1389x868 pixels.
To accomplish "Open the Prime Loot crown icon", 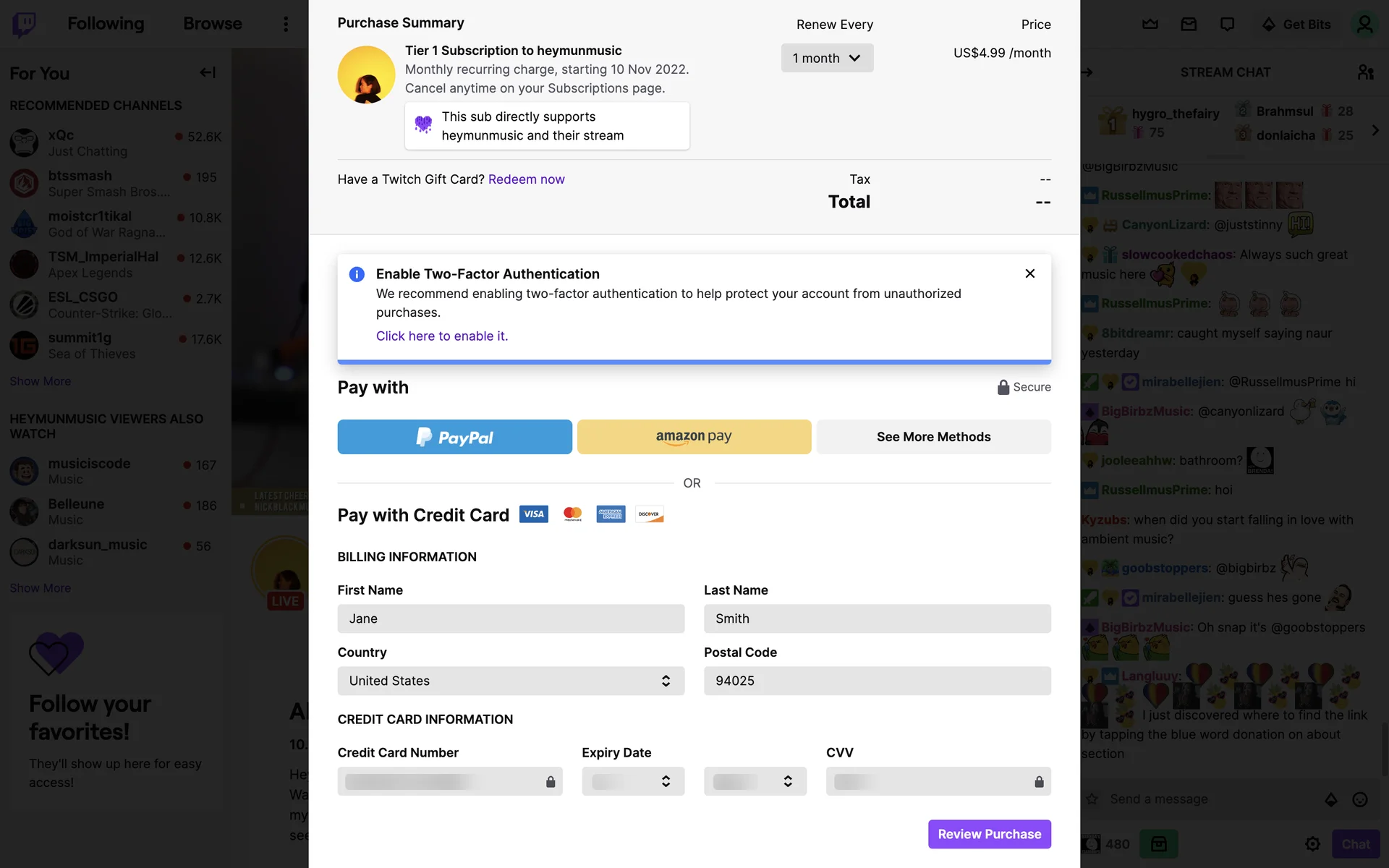I will point(1150,25).
